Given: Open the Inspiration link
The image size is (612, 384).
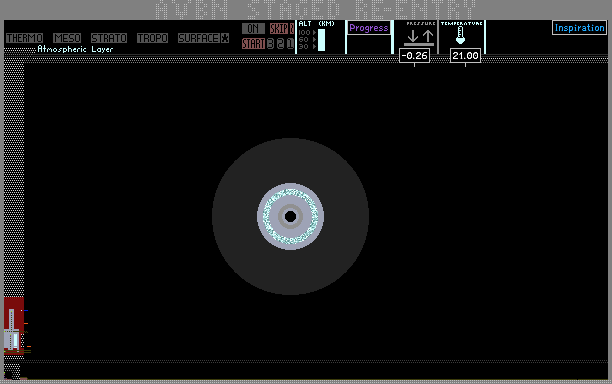Looking at the screenshot, I should point(579,28).
